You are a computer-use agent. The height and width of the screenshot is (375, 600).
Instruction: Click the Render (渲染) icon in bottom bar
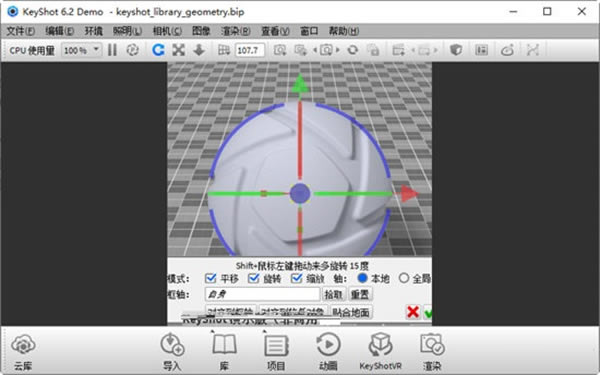[x=432, y=351]
